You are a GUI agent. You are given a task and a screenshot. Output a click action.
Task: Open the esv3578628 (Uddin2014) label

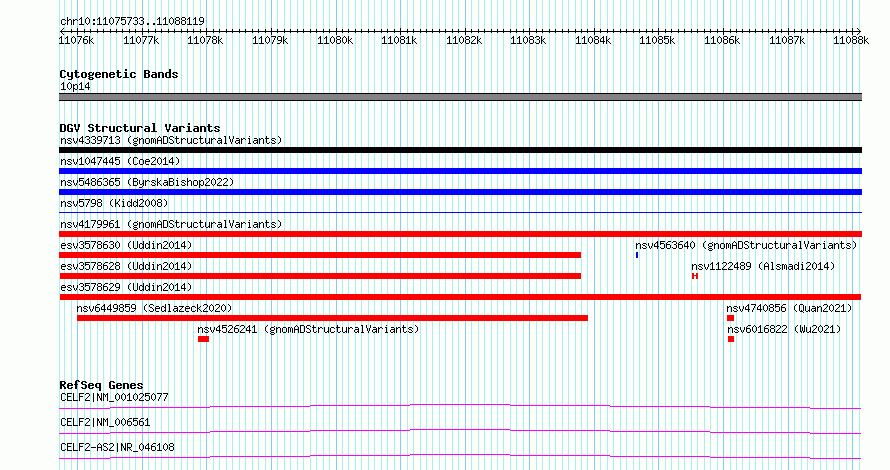[x=126, y=266]
